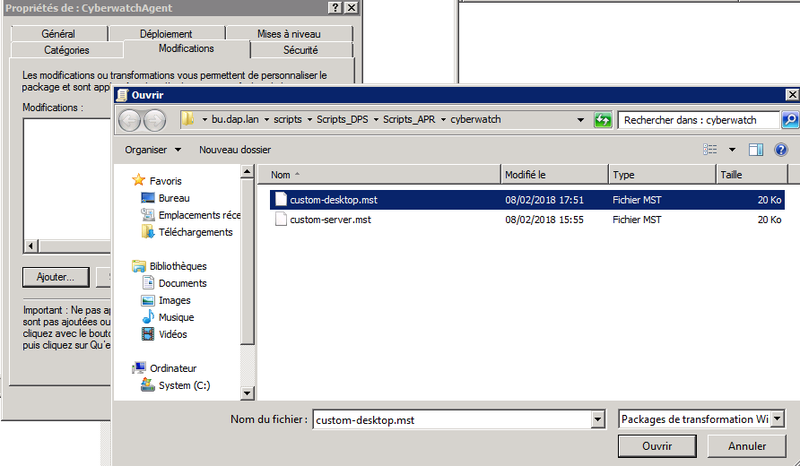800x466 pixels.
Task: Click the custom-server.mst file icon
Action: click(x=281, y=219)
